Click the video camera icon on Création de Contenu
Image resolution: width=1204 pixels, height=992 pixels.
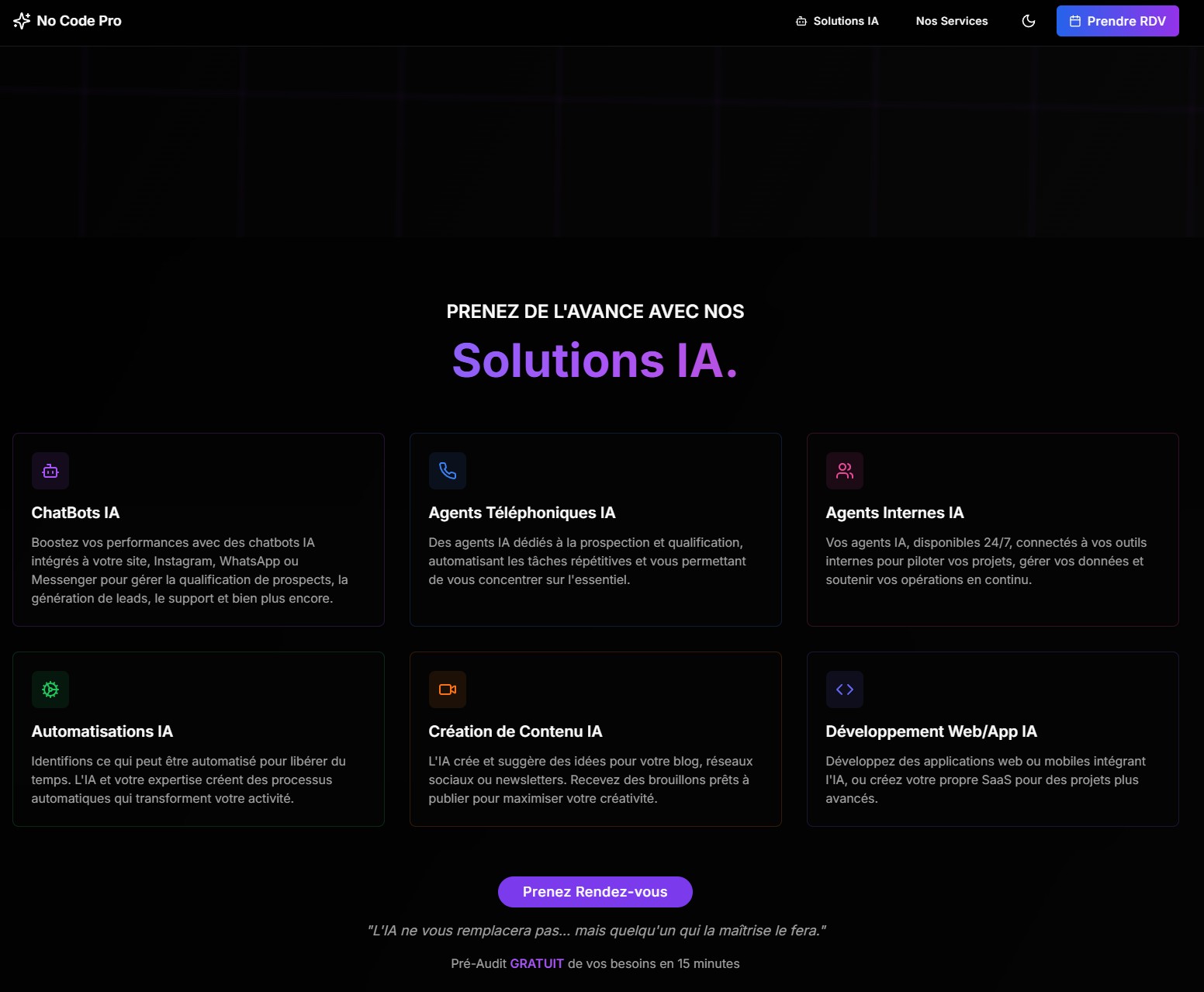(448, 690)
